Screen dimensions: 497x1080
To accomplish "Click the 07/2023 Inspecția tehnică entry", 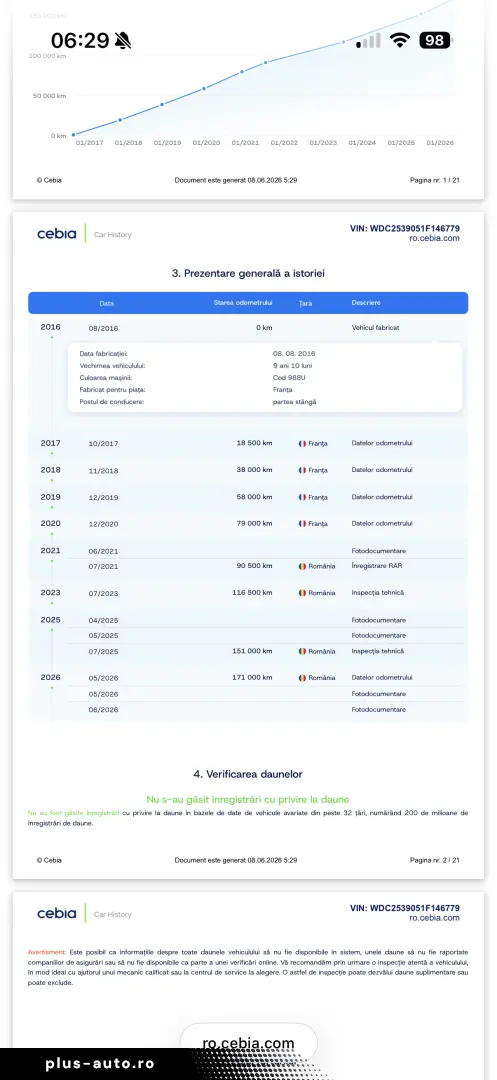I will click(x=377, y=592).
